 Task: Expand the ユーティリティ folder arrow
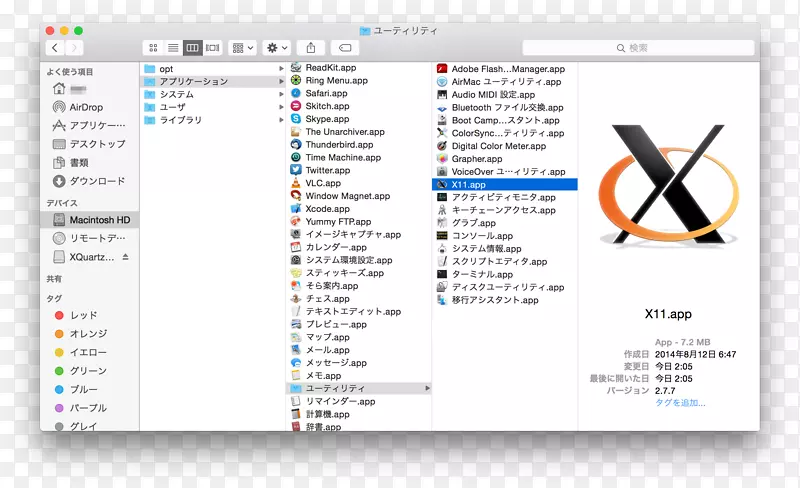pos(428,388)
